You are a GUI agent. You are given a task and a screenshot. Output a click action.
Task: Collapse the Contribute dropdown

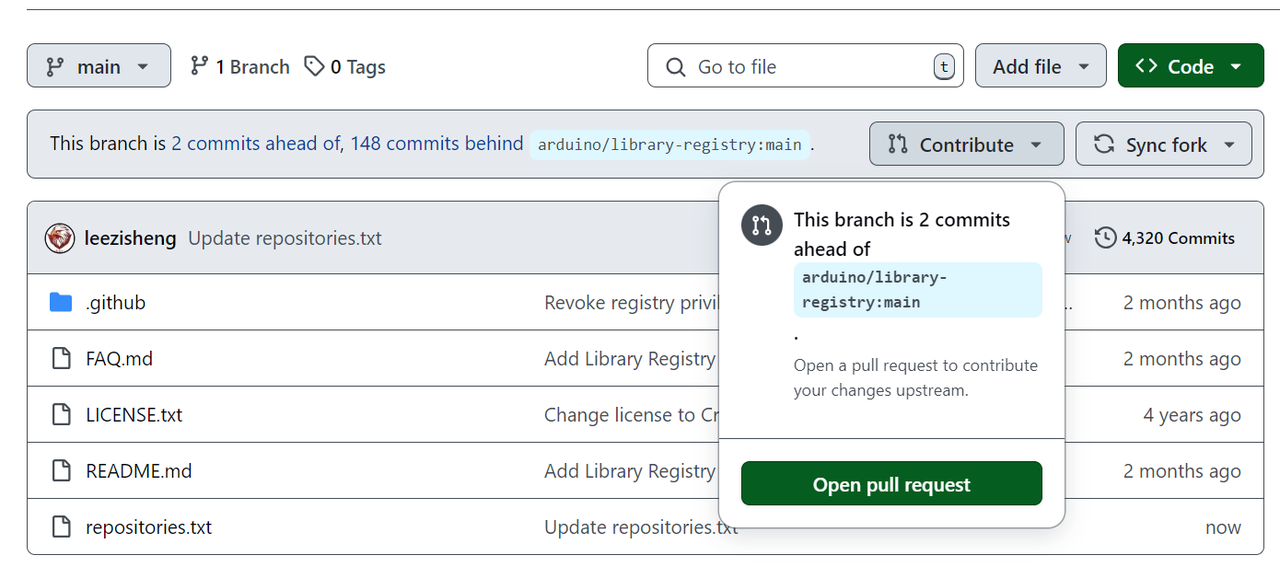[x=965, y=144]
